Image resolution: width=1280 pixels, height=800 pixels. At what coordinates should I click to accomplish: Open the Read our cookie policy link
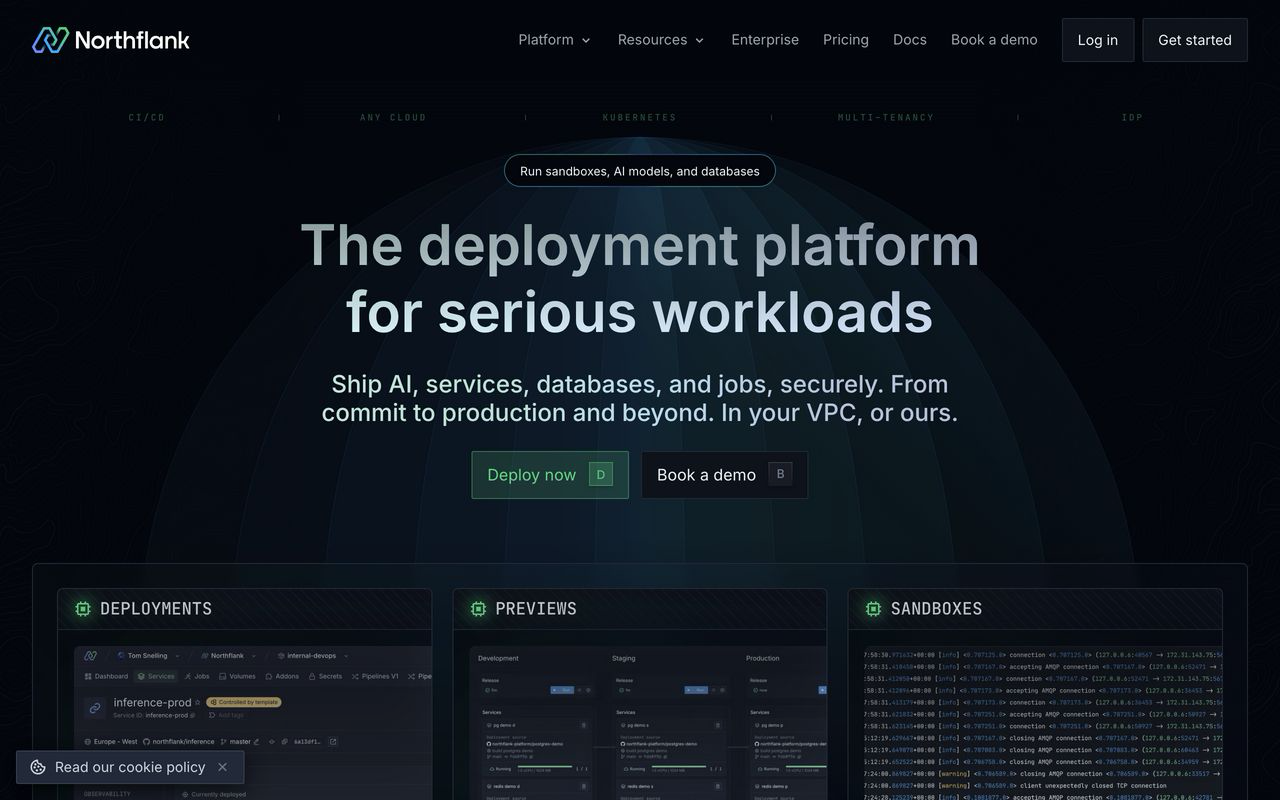[130, 767]
